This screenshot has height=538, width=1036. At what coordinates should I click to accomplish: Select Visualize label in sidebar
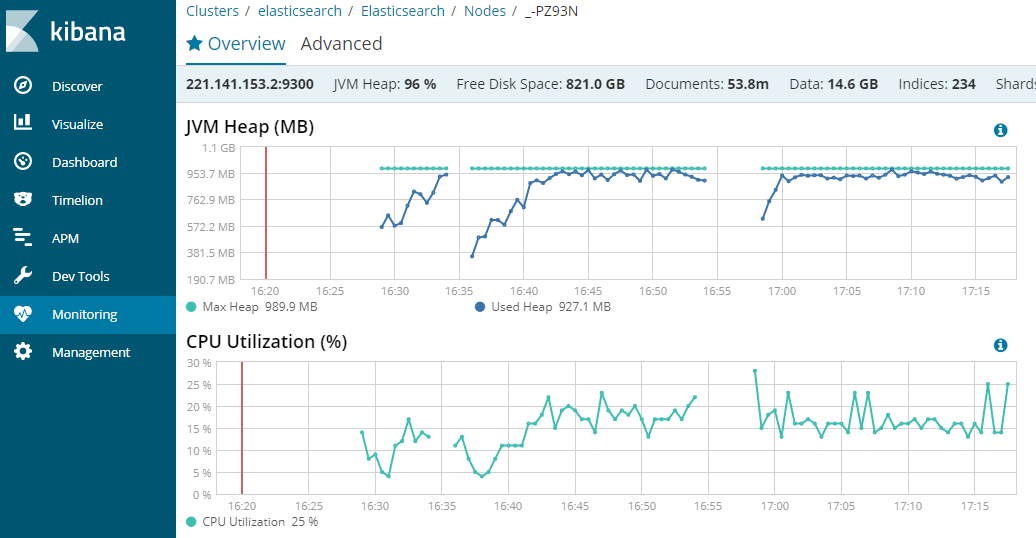click(77, 124)
